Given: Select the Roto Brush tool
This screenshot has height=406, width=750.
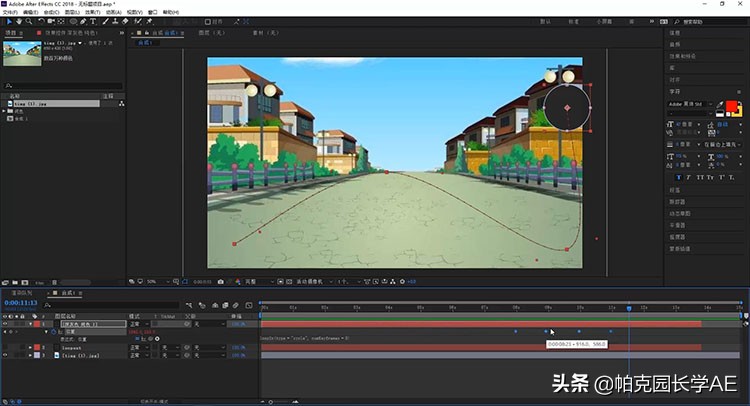Looking at the screenshot, I should tap(138, 22).
